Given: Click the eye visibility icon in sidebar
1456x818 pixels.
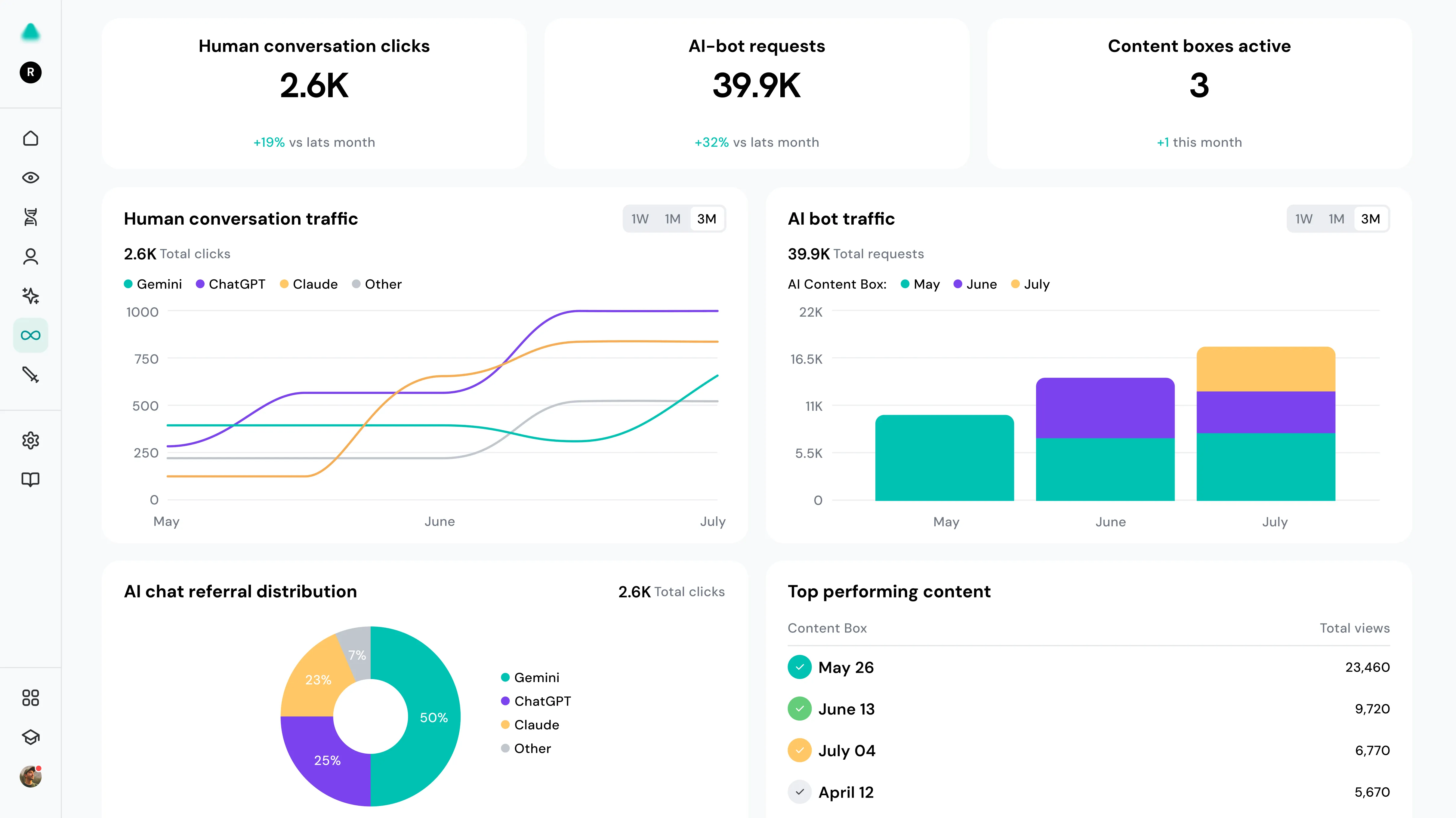Looking at the screenshot, I should click(30, 178).
